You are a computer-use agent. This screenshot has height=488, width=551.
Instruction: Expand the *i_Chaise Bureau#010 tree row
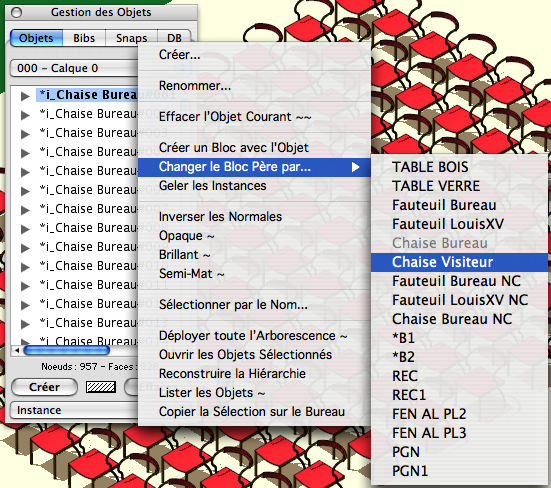pos(25,267)
